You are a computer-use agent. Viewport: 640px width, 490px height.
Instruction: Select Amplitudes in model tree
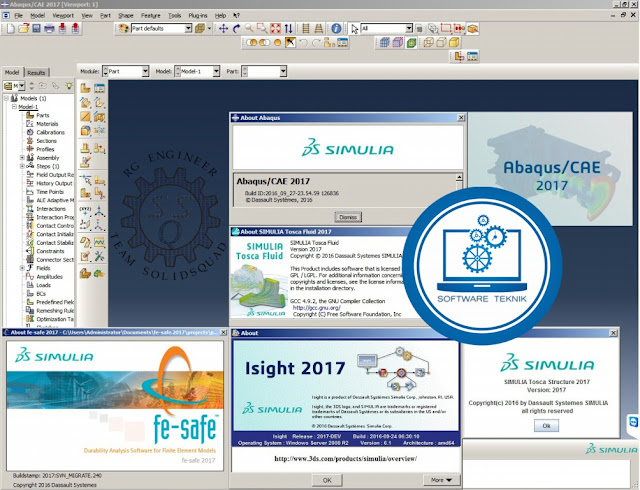tap(49, 276)
